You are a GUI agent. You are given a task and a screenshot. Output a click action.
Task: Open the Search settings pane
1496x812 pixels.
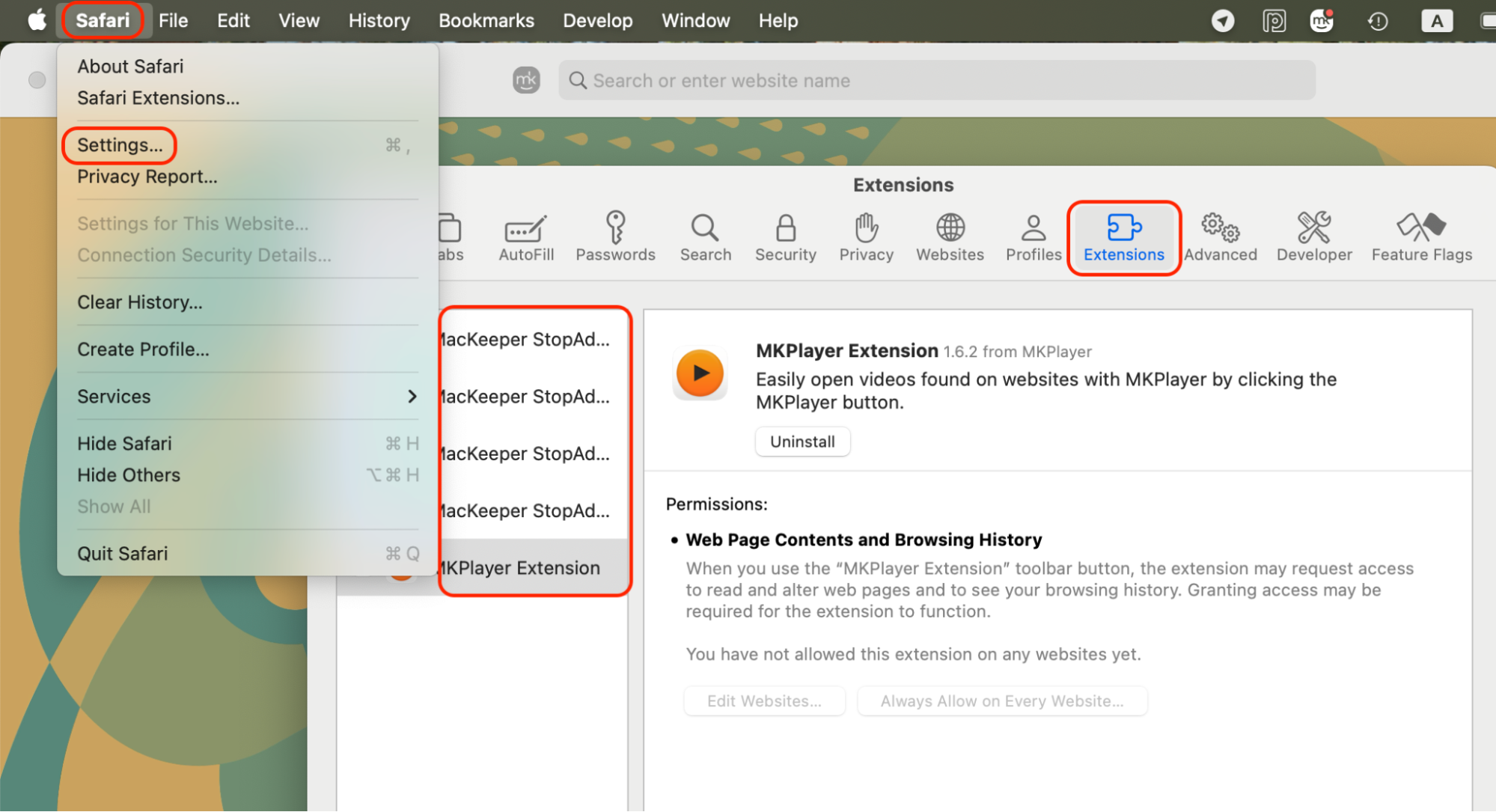[704, 236]
